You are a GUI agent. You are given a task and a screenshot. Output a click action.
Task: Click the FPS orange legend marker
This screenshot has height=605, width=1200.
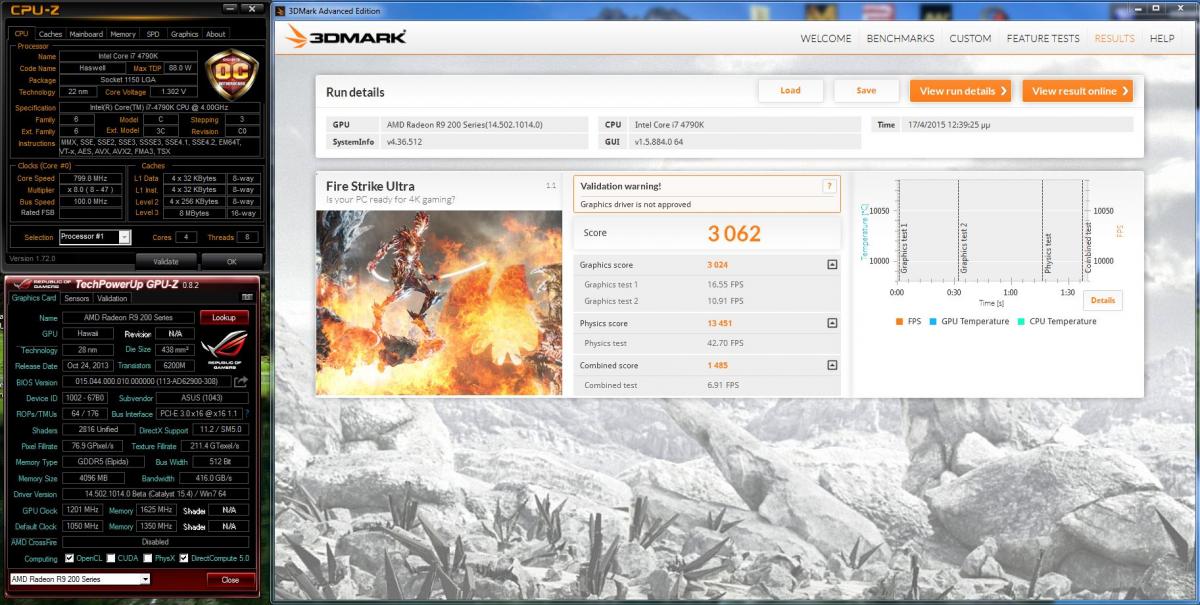(900, 321)
